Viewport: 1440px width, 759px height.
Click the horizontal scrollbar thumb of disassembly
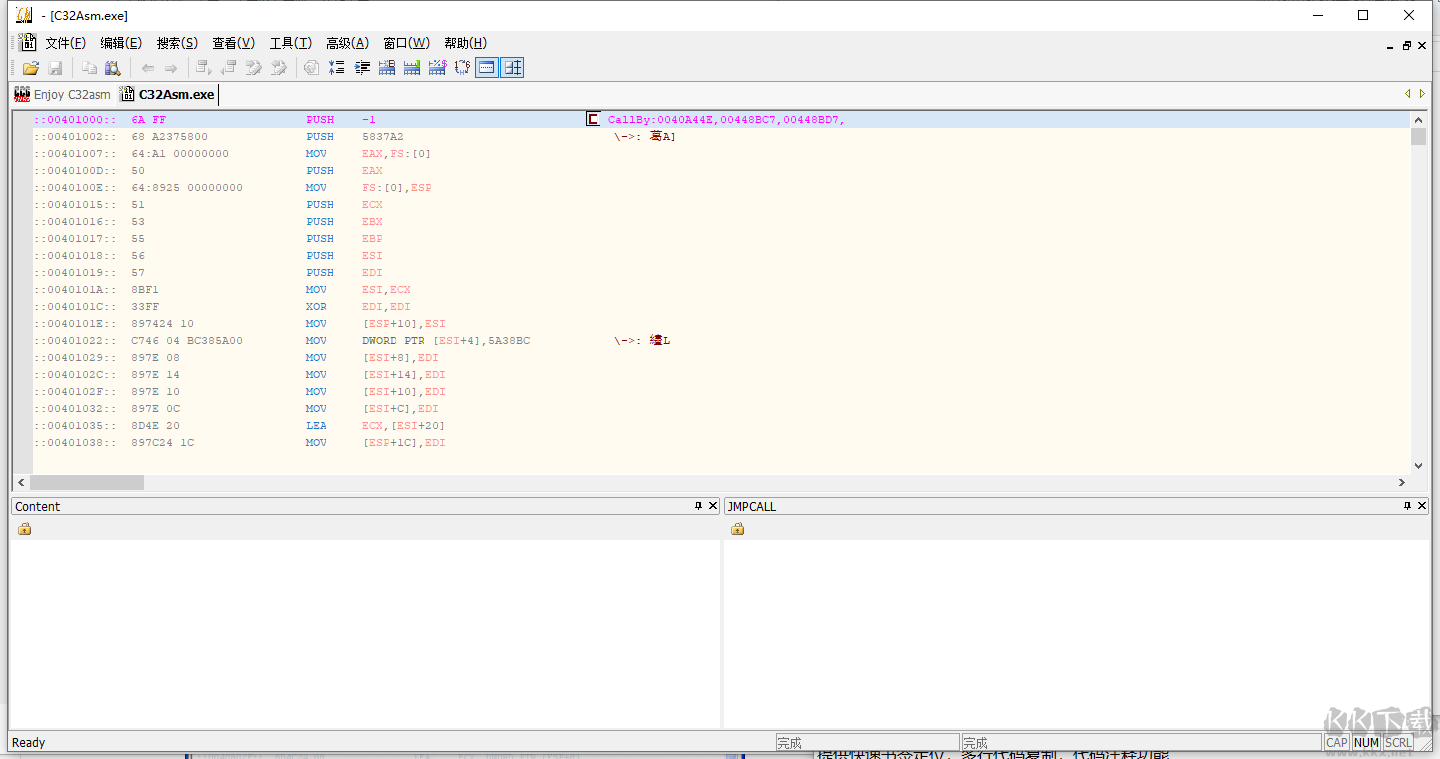coord(86,482)
